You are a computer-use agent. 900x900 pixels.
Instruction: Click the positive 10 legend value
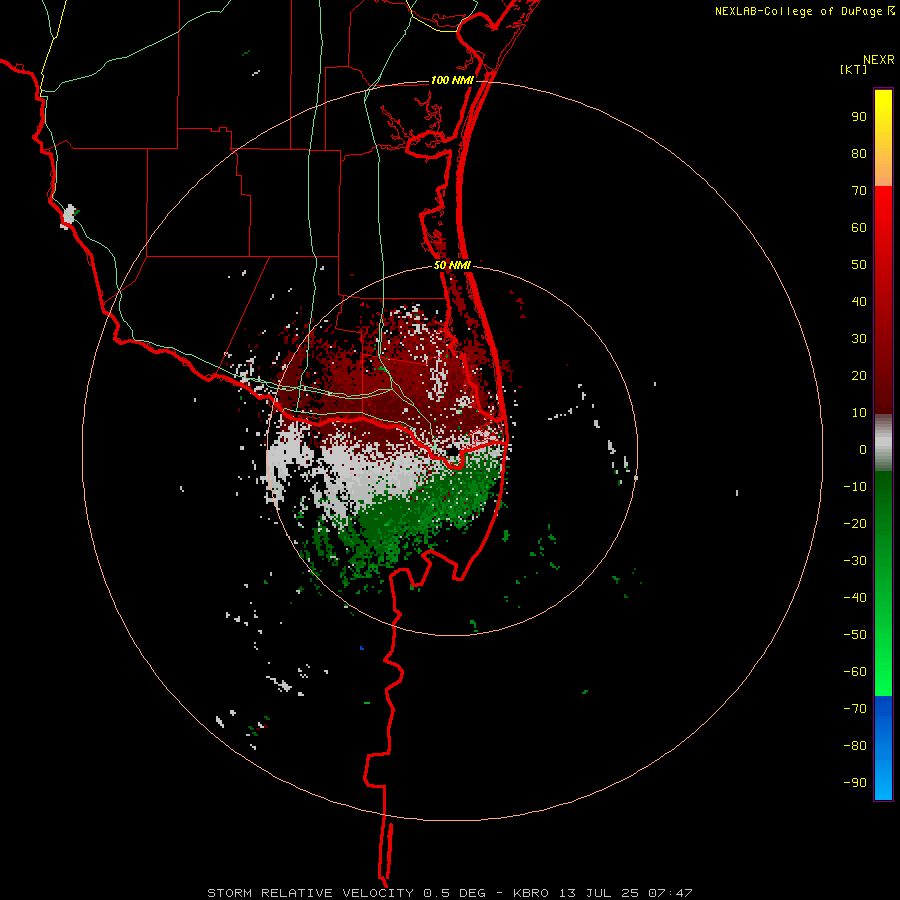click(x=859, y=413)
